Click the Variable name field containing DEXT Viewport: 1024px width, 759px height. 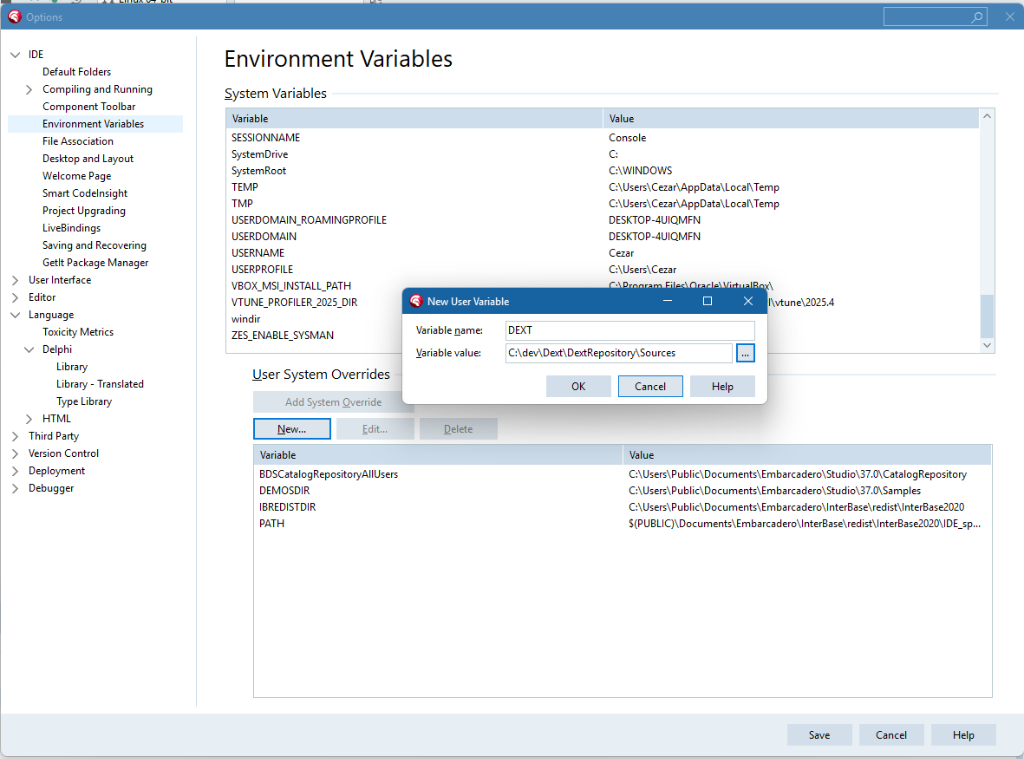[x=630, y=331]
